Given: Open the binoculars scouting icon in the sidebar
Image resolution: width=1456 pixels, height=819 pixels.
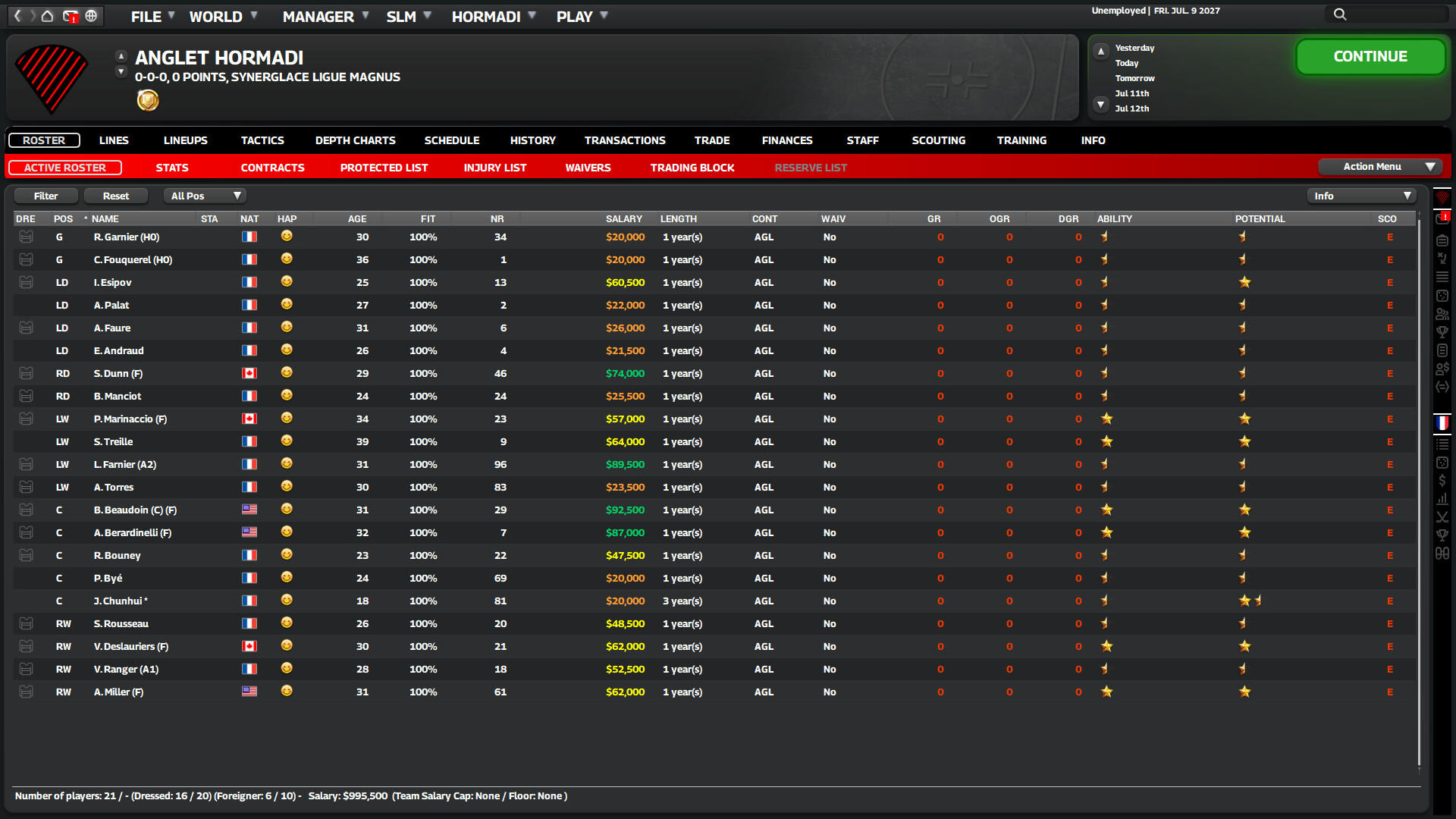Looking at the screenshot, I should pyautogui.click(x=1443, y=554).
